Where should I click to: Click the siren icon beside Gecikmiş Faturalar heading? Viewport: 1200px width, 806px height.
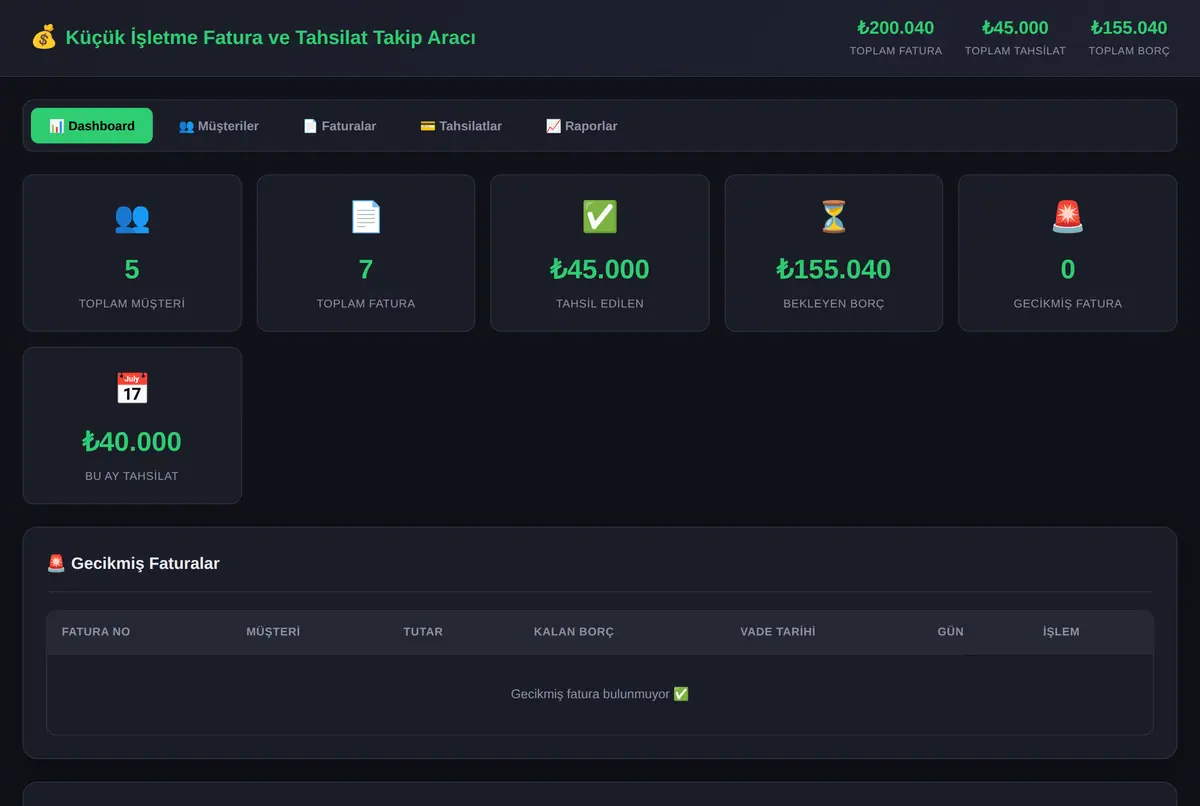tap(56, 563)
